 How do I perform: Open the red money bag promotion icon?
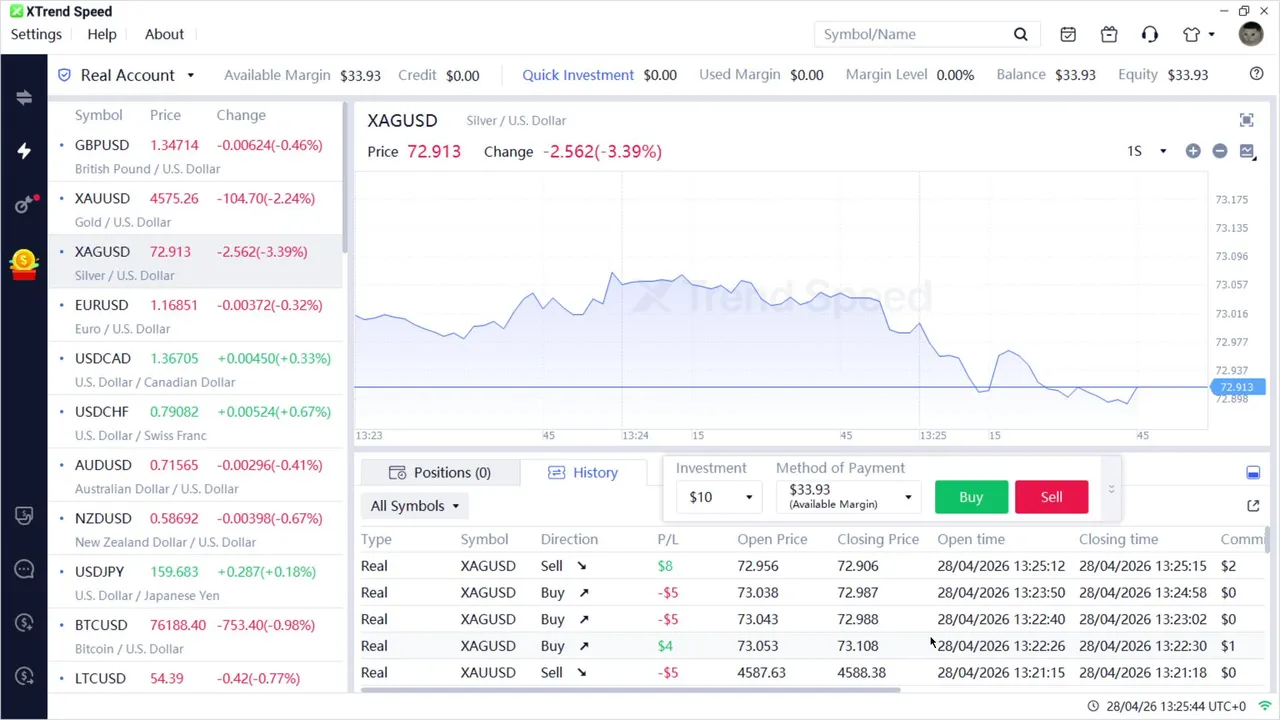[x=24, y=263]
